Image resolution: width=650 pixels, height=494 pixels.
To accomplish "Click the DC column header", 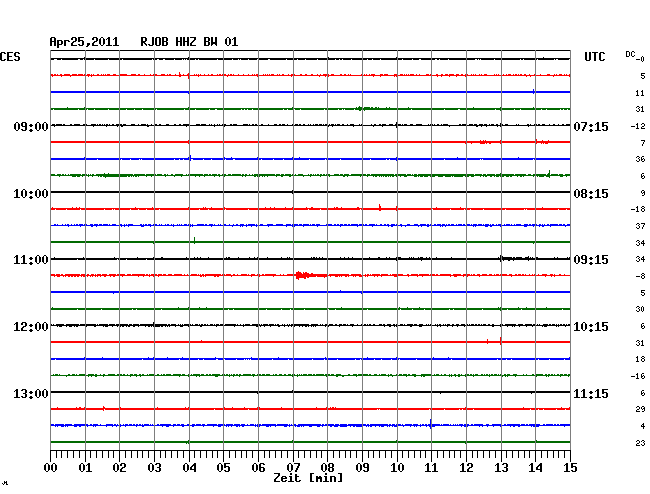I will pyautogui.click(x=631, y=54).
